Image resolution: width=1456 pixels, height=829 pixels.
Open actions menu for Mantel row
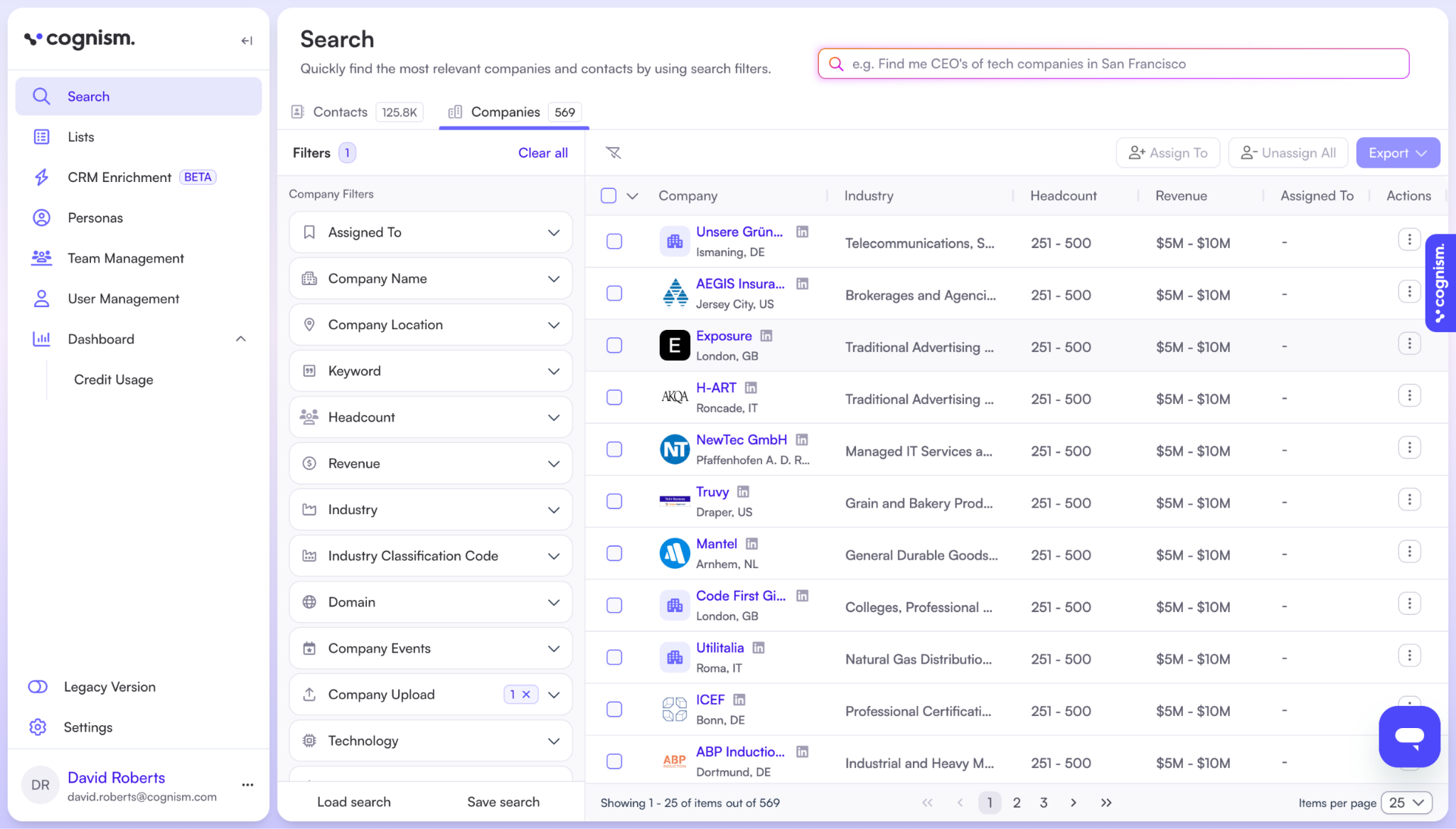[x=1409, y=552]
